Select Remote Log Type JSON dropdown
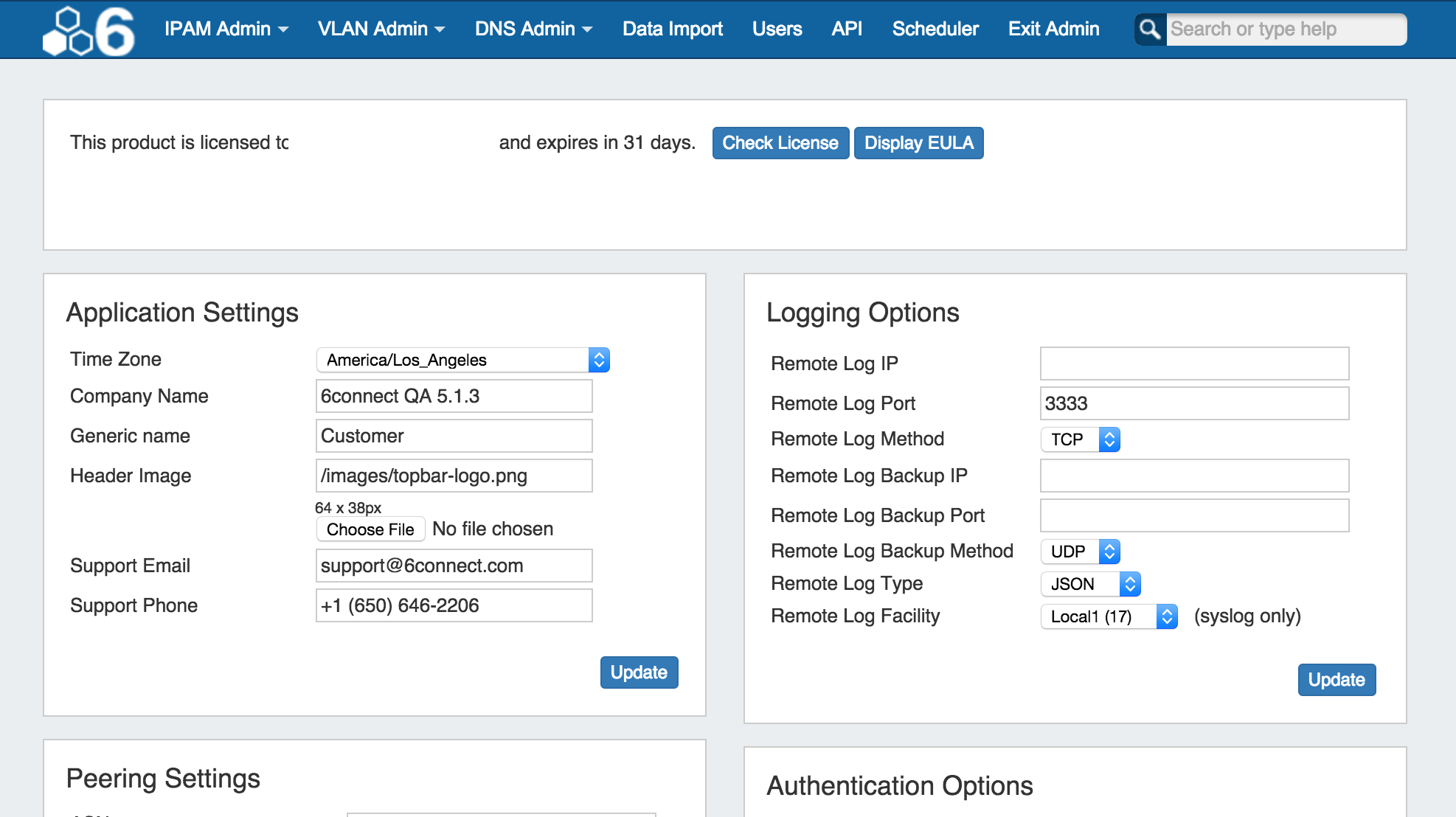 [x=1090, y=584]
